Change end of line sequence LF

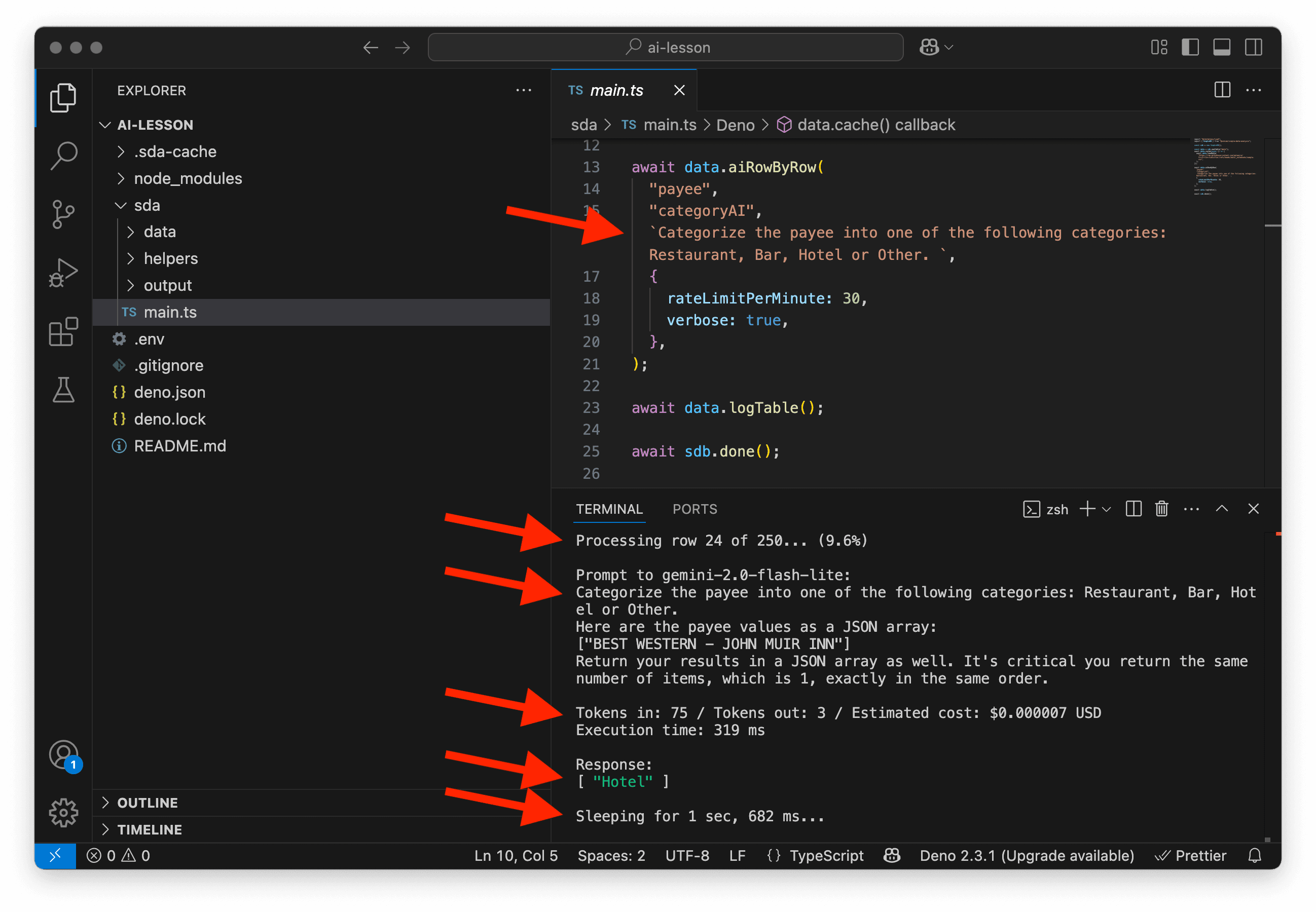click(737, 855)
